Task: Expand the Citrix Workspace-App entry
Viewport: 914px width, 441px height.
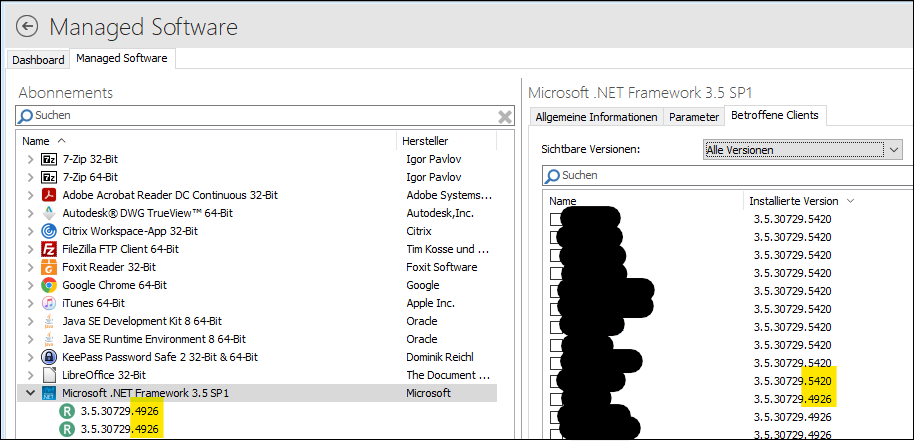Action: (30, 231)
